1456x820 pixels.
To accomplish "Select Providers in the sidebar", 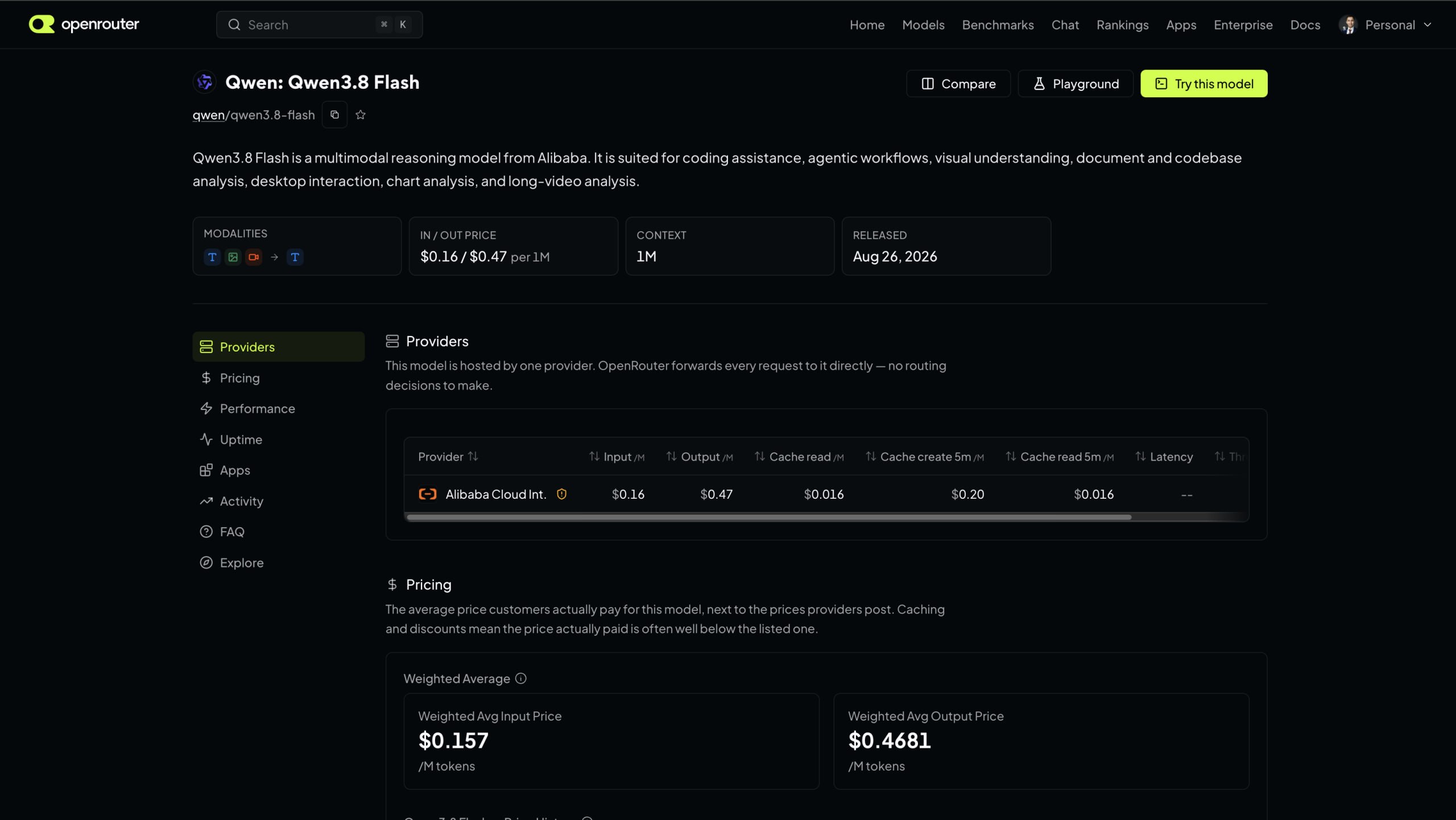I will coord(279,347).
